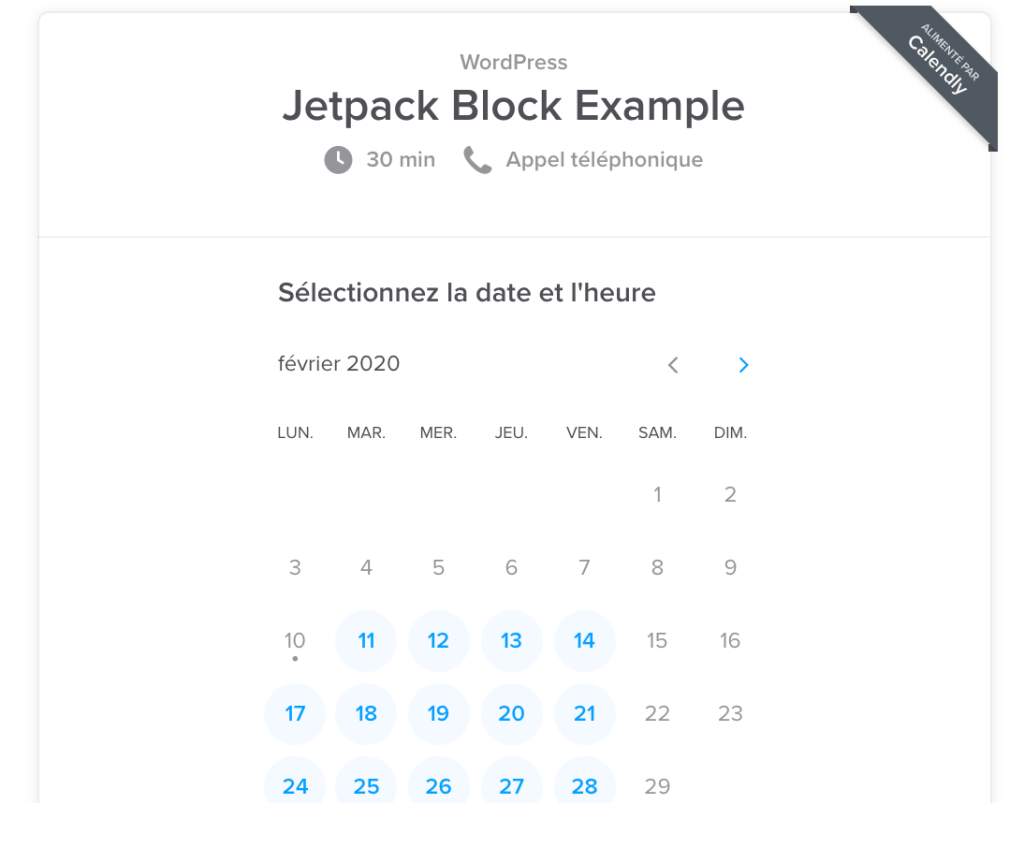
Task: Choose February 19 as the date
Action: [x=439, y=714]
